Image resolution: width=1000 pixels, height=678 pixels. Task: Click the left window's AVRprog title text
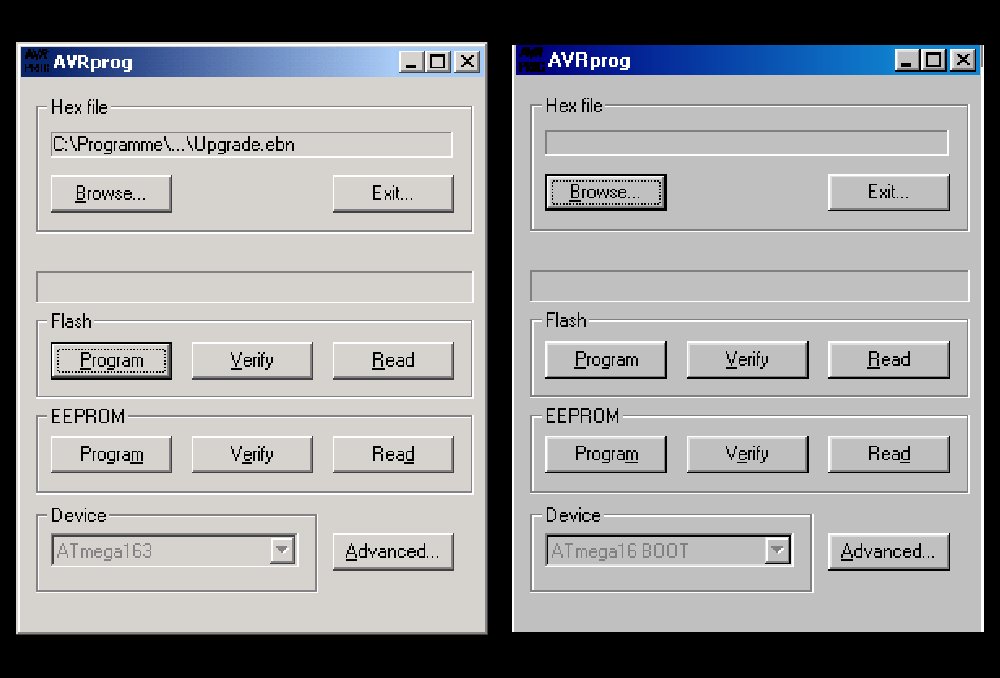click(x=93, y=63)
